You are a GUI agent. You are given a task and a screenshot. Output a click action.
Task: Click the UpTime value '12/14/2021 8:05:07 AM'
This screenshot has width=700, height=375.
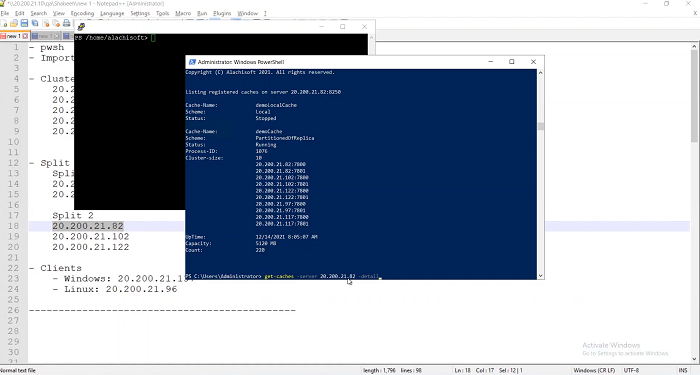[286, 237]
